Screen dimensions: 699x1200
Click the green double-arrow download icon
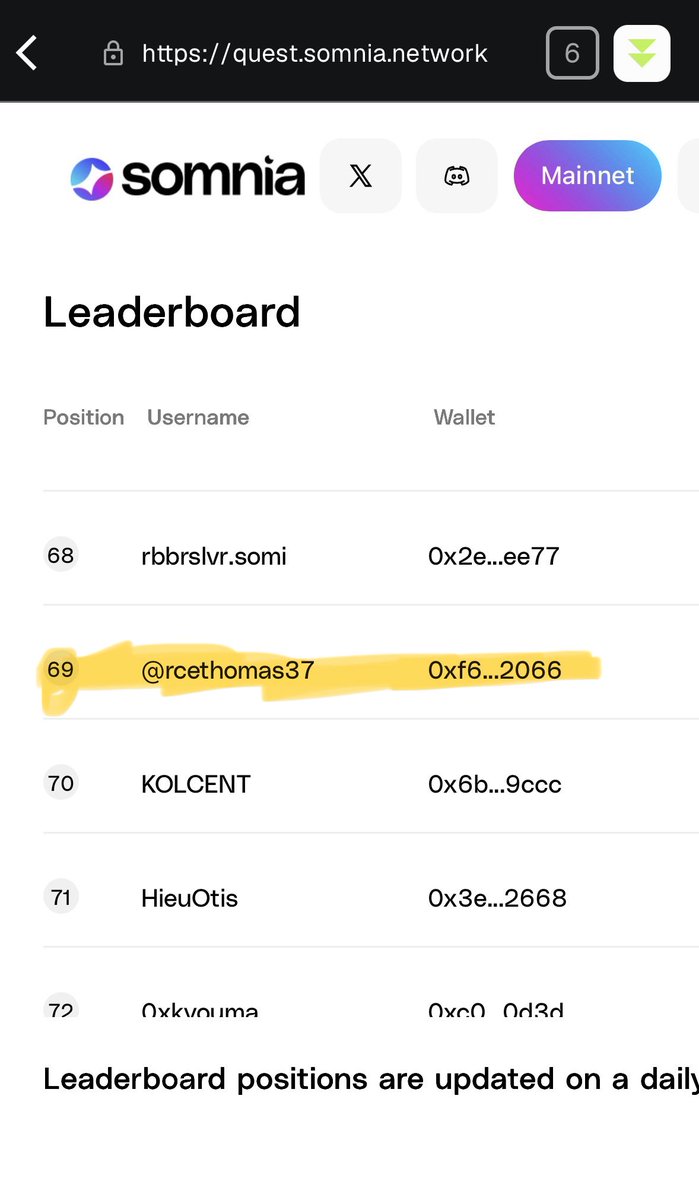coord(641,52)
